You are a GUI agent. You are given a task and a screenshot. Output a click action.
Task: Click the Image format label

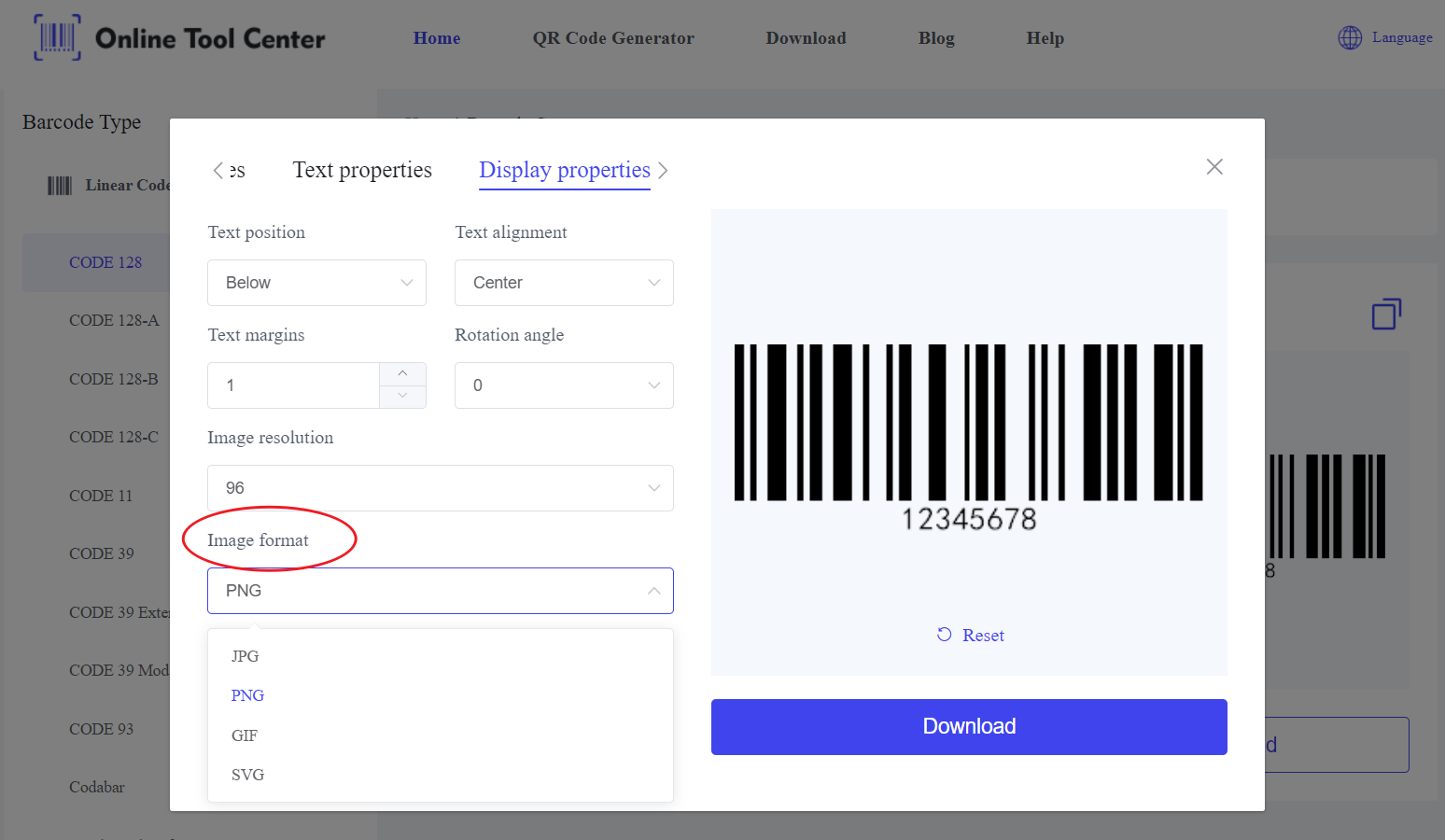click(x=258, y=540)
